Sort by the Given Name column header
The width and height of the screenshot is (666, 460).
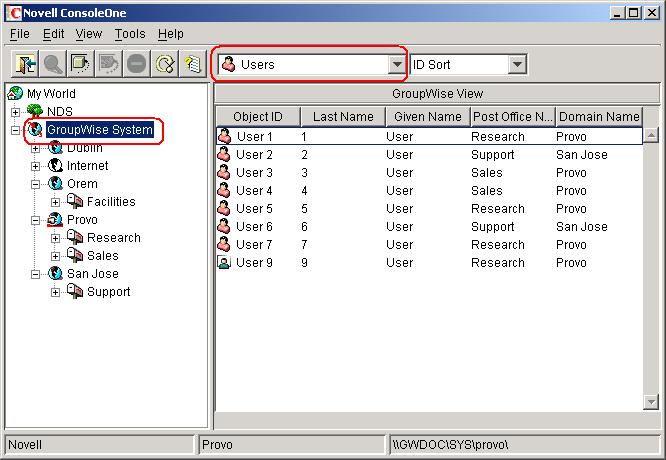[x=428, y=116]
